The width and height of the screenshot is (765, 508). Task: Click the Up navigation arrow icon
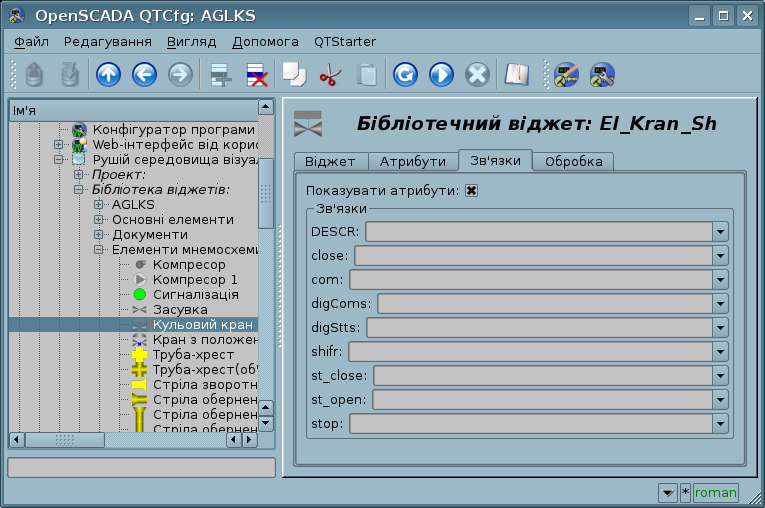click(107, 74)
